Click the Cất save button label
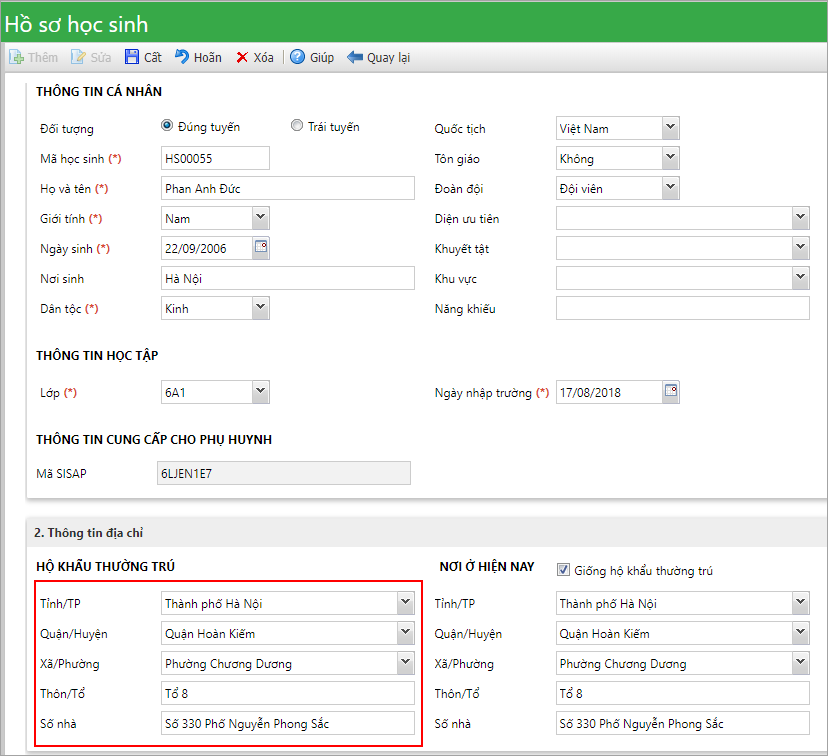The image size is (828, 756). (153, 58)
